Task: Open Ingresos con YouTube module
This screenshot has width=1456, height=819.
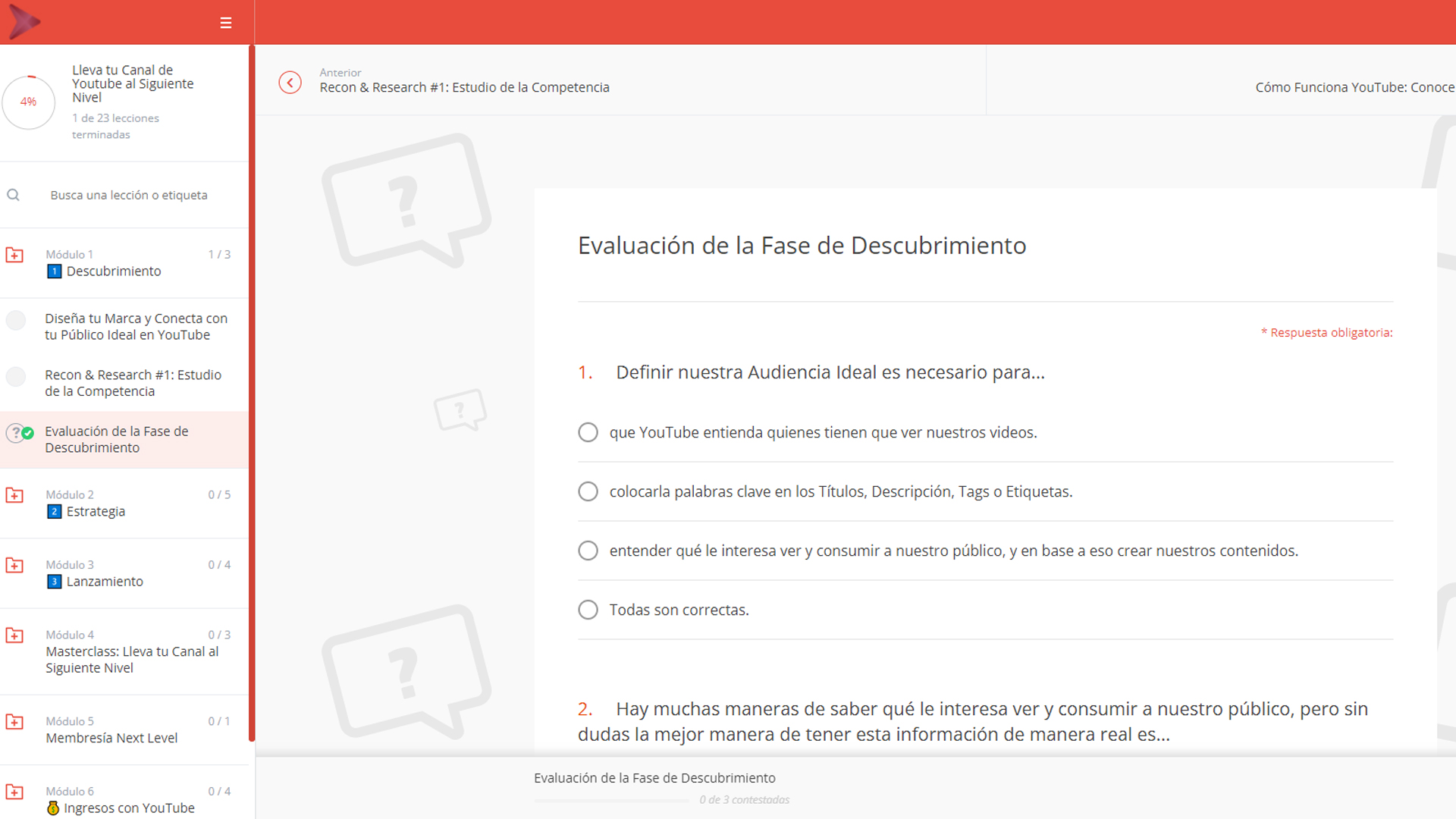Action: click(x=124, y=792)
